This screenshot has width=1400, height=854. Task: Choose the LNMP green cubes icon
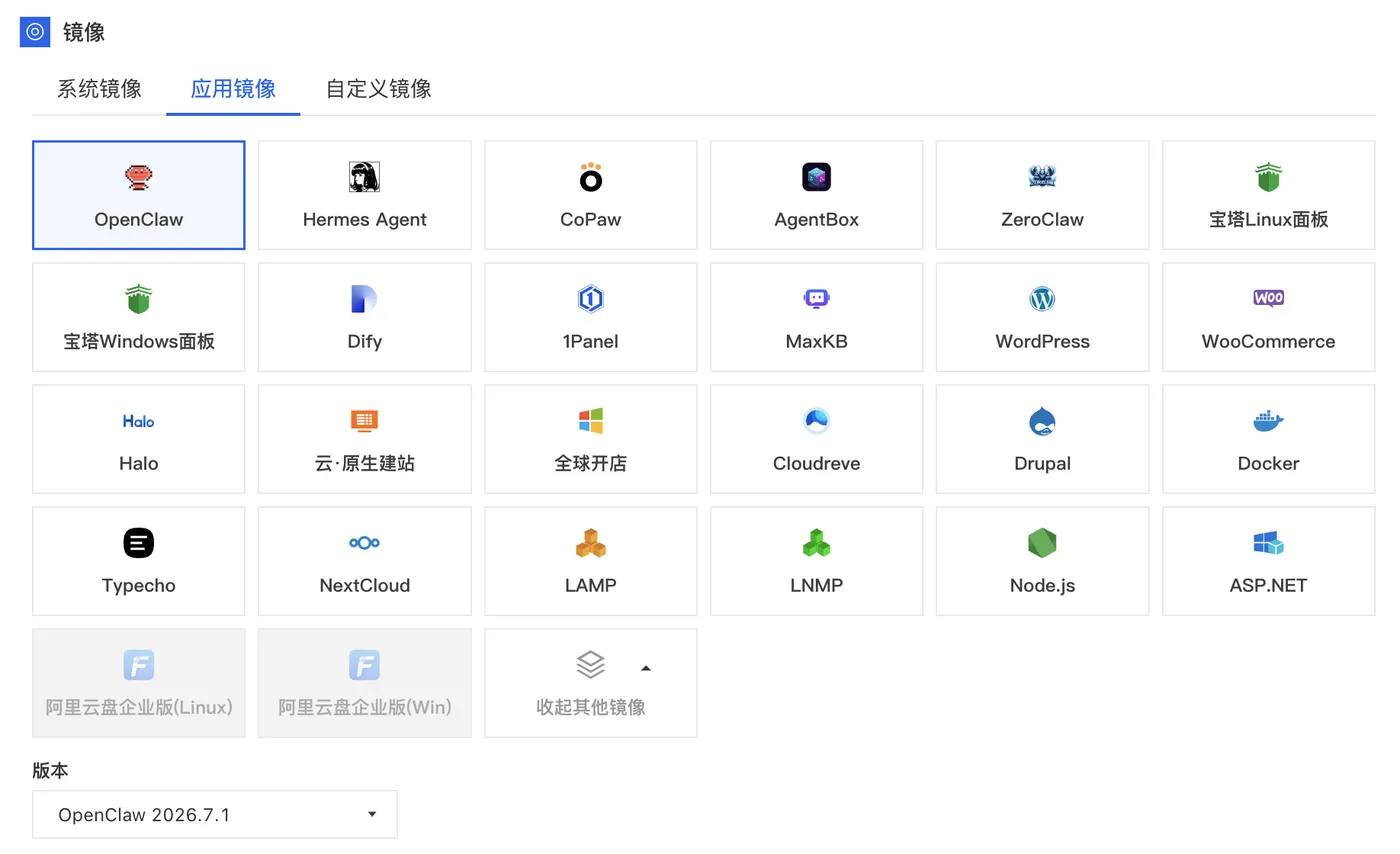click(817, 543)
